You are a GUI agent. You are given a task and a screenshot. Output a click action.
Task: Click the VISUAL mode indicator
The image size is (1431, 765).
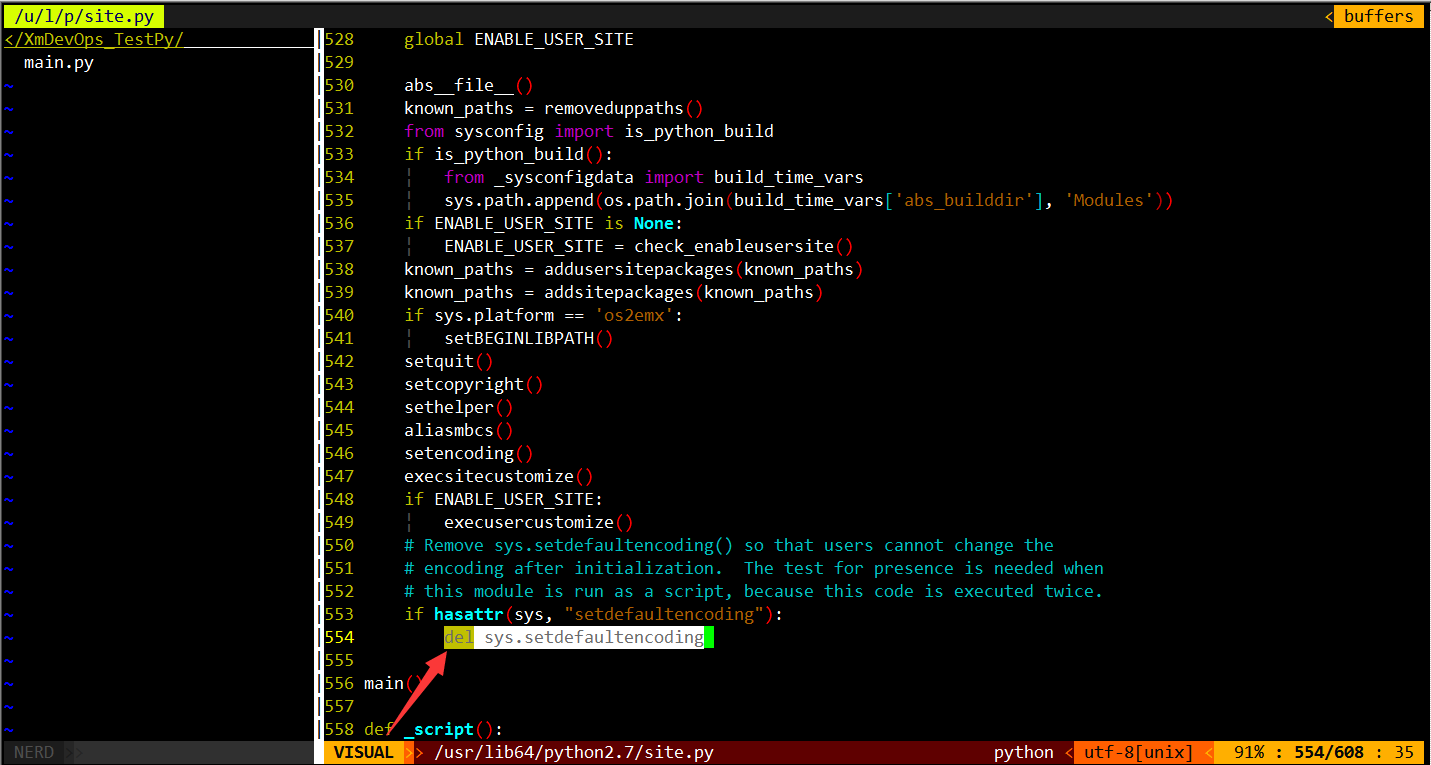pos(364,752)
